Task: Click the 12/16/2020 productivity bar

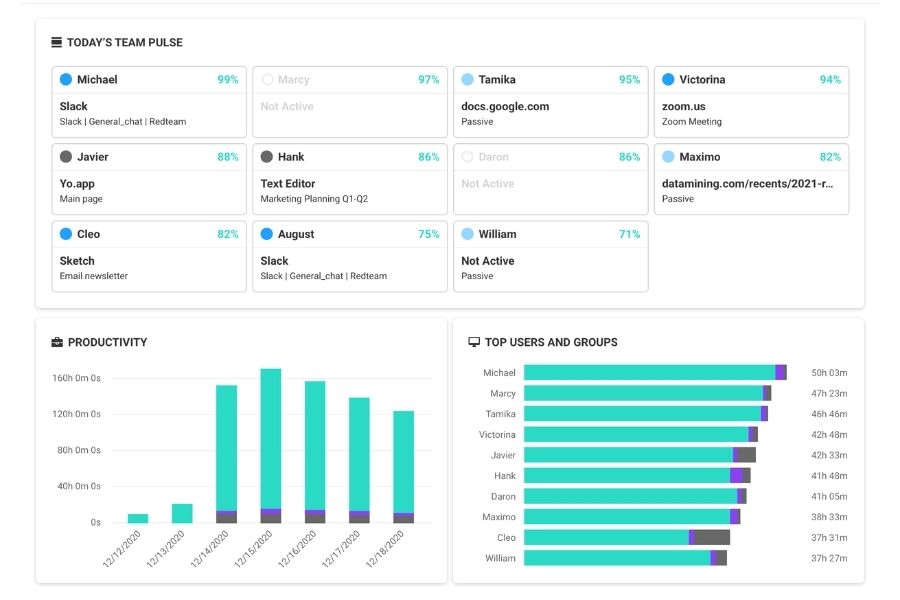Action: [x=315, y=452]
